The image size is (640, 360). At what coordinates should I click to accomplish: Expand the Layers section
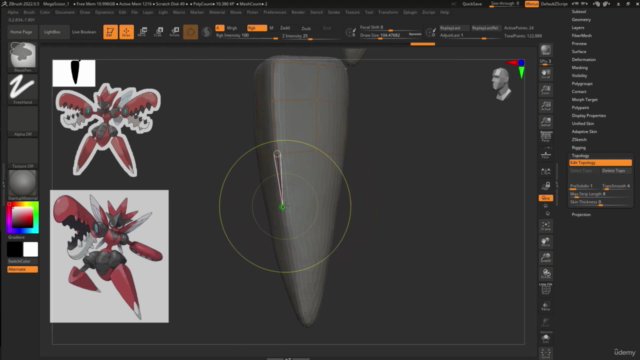(578, 27)
